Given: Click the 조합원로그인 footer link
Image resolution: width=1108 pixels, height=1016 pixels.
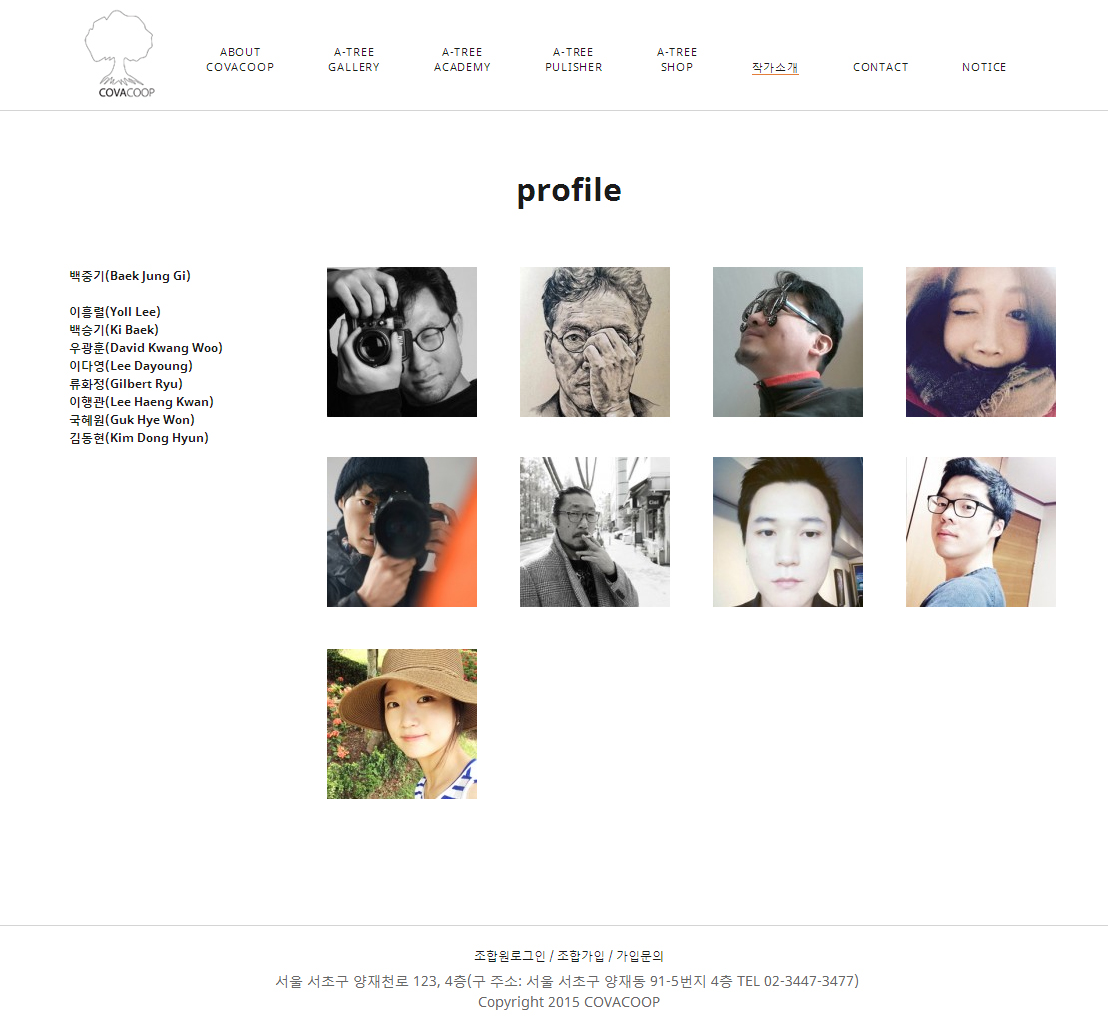Looking at the screenshot, I should (509, 956).
